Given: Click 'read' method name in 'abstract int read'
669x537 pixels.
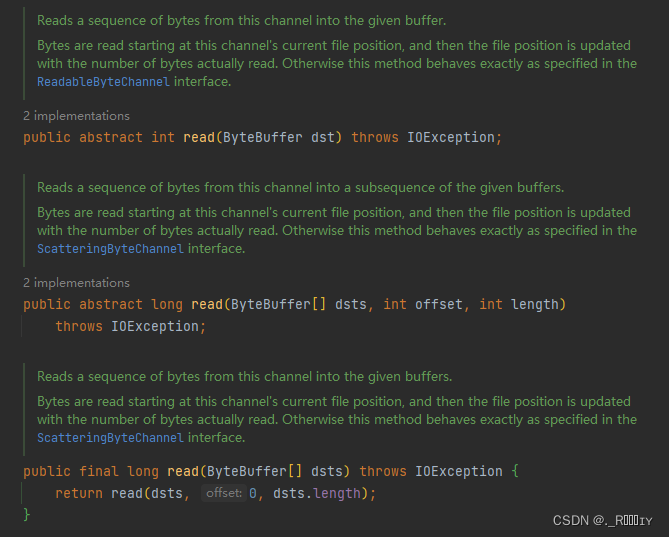Looking at the screenshot, I should 199,137.
